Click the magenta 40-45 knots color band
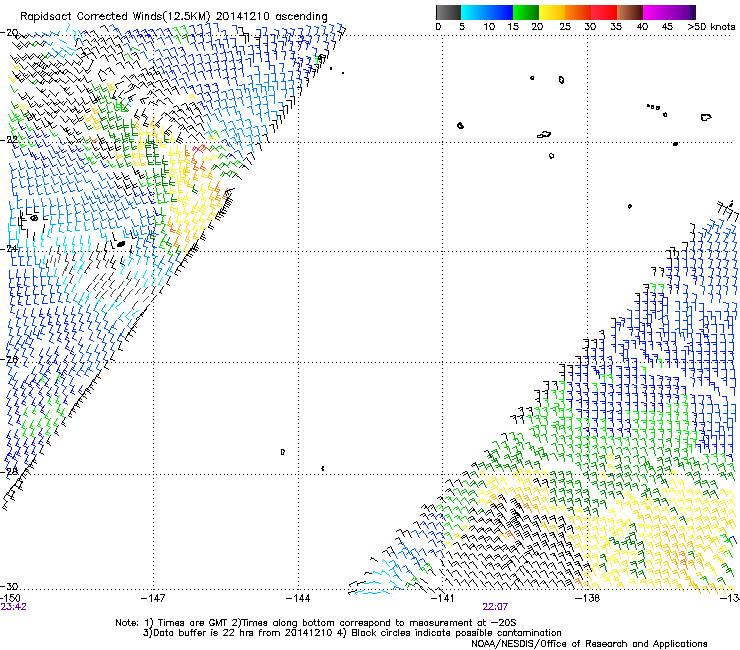 656,12
